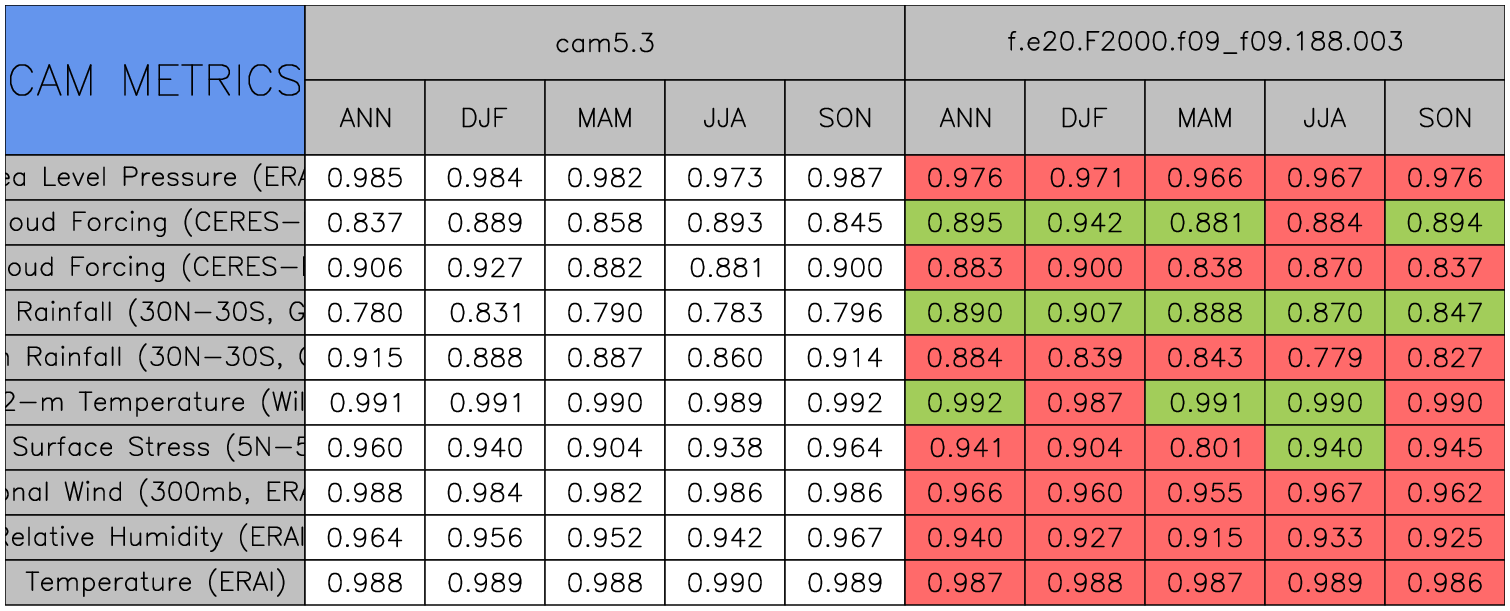The height and width of the screenshot is (611, 1510).
Task: Click the green cell with value 0.942
Action: pos(1085,223)
